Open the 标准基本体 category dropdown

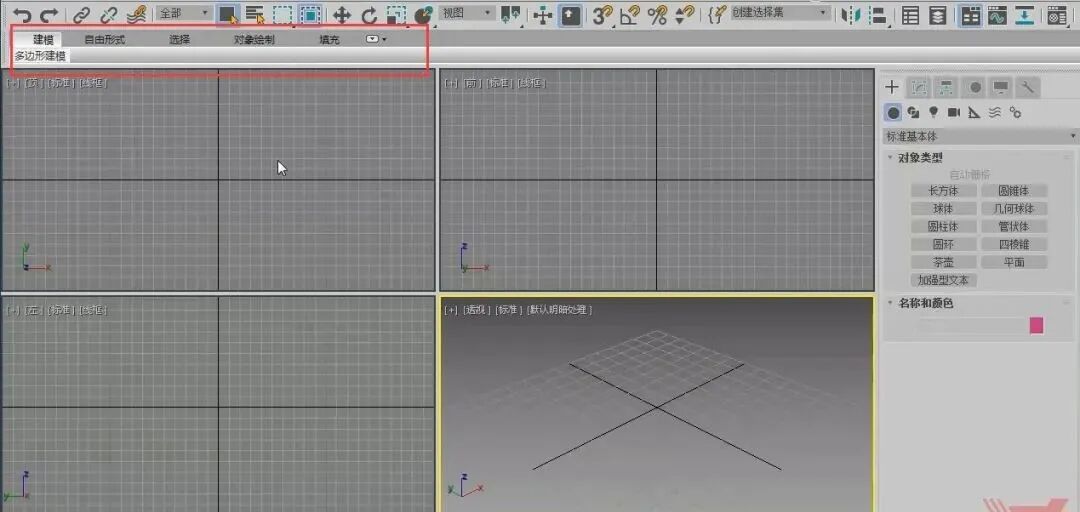click(981, 136)
